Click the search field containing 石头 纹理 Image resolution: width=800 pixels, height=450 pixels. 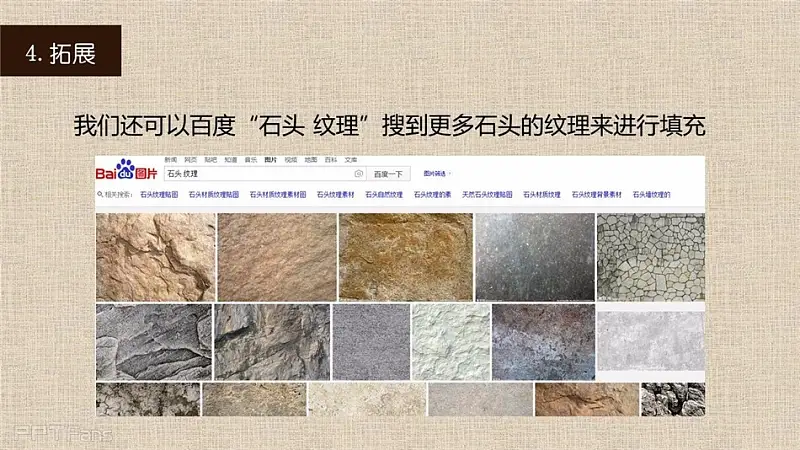click(x=250, y=174)
